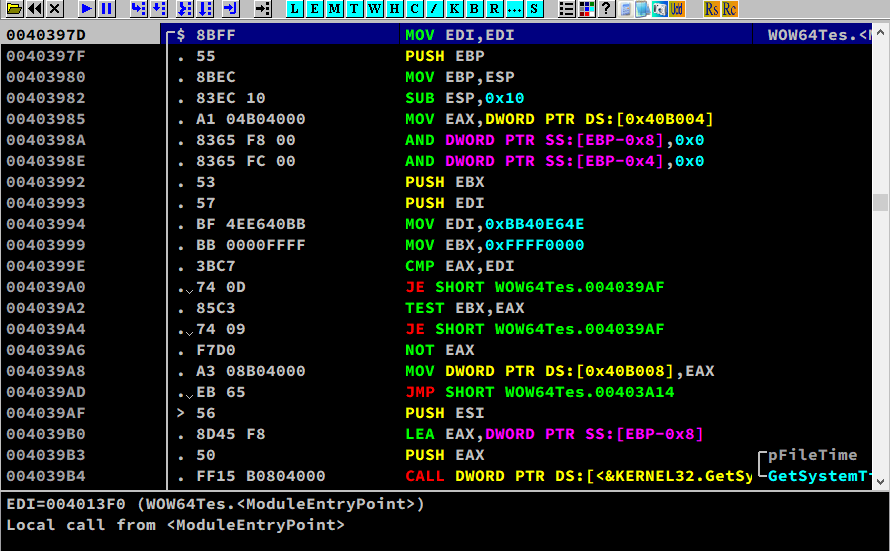Click the question mark help icon

[x=606, y=9]
